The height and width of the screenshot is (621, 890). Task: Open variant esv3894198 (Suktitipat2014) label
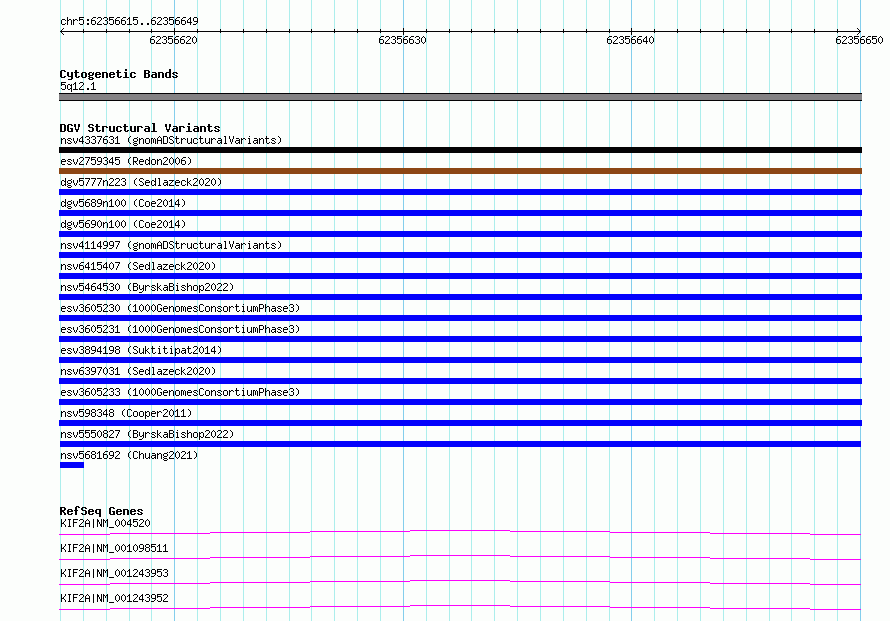(x=141, y=350)
